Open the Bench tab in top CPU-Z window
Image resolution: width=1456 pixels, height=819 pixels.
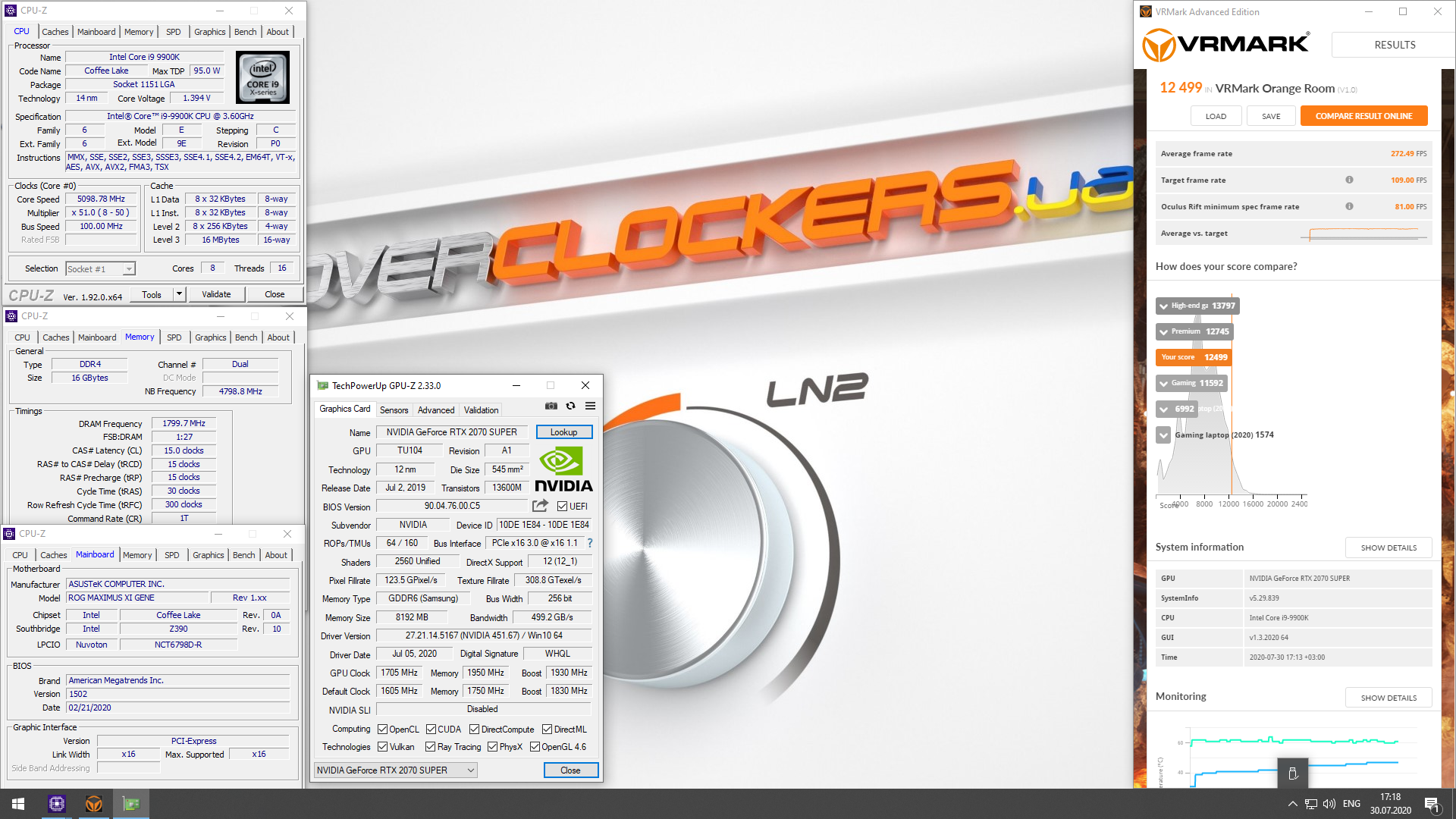click(245, 32)
